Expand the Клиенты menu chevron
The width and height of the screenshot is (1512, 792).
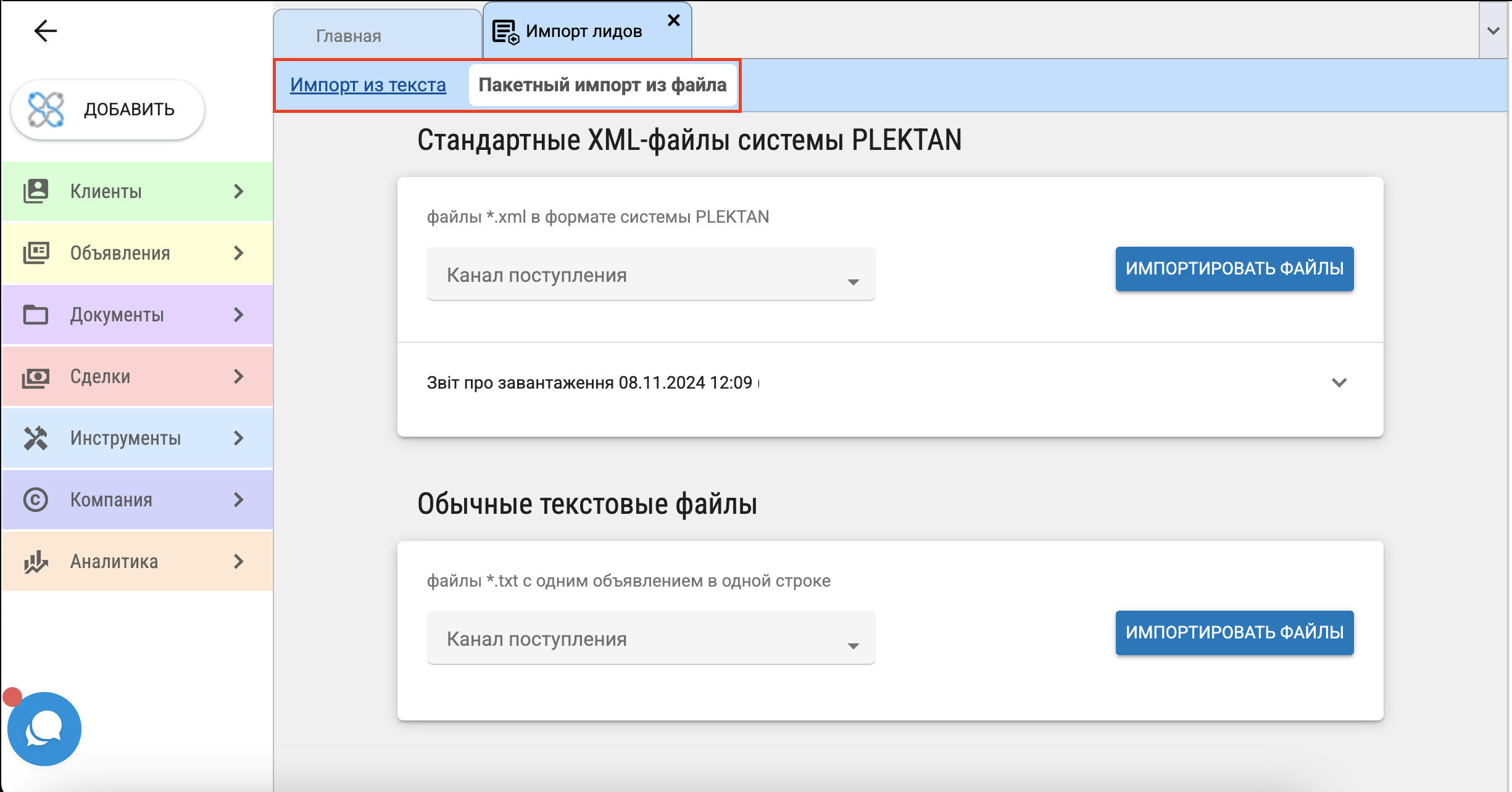(x=239, y=191)
